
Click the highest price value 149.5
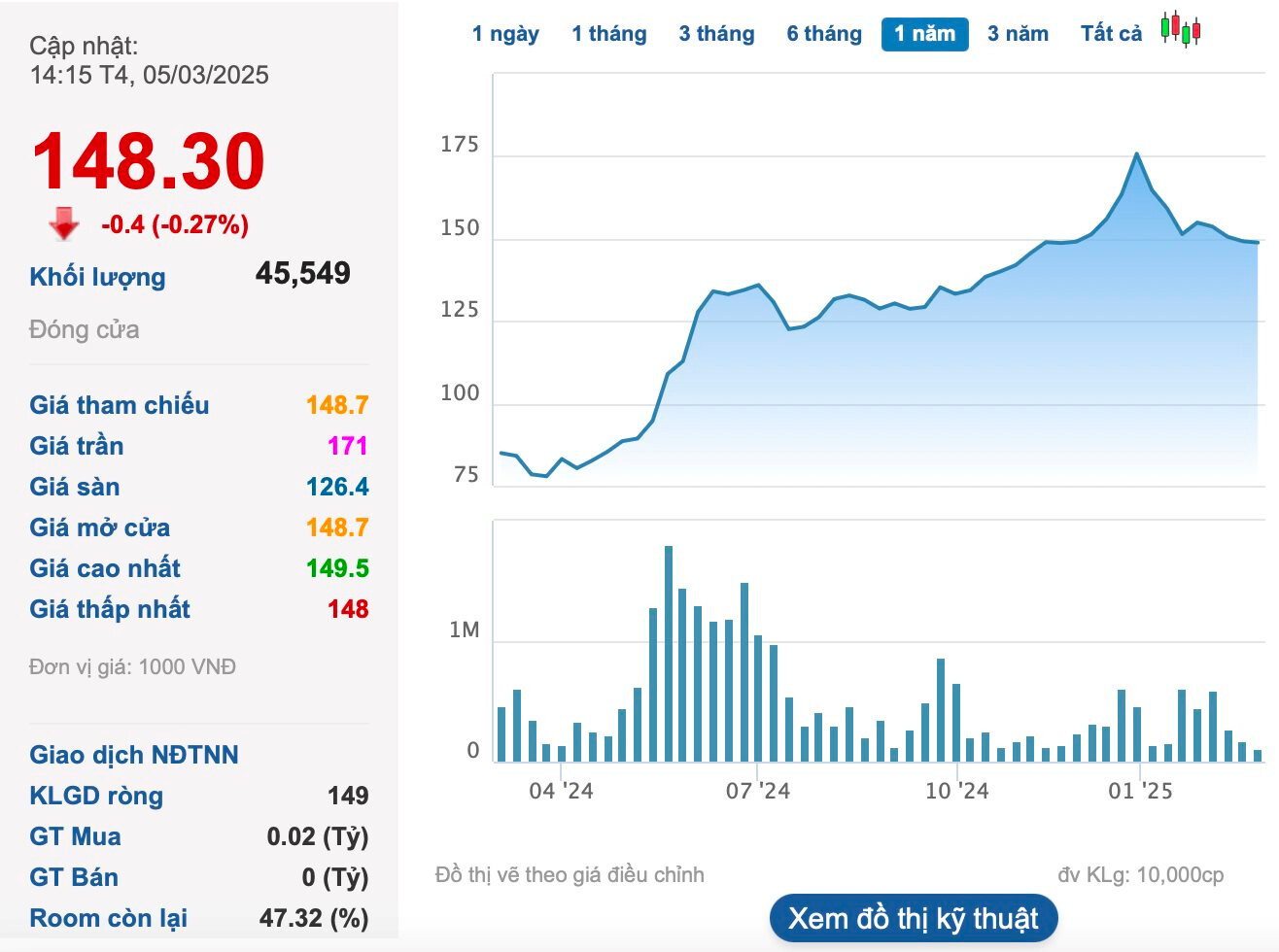click(337, 568)
